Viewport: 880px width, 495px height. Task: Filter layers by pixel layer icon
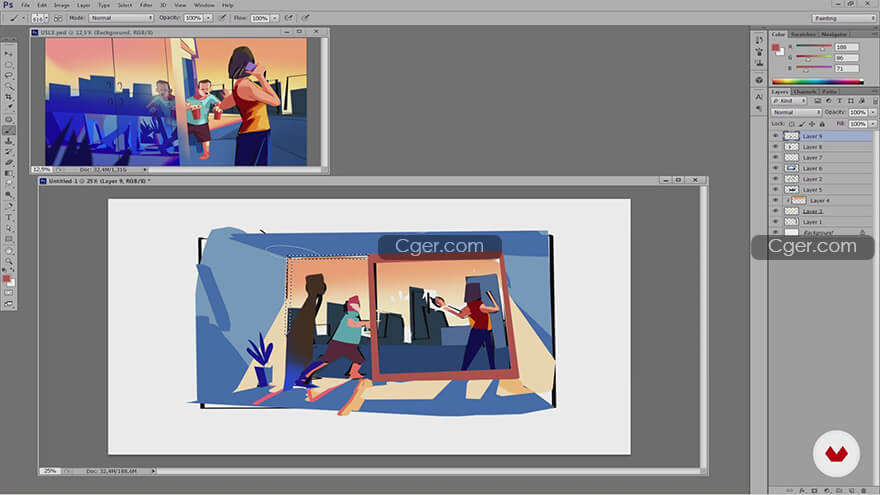(818, 100)
